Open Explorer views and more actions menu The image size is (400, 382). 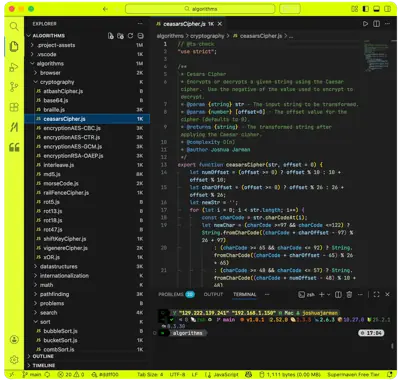point(140,24)
